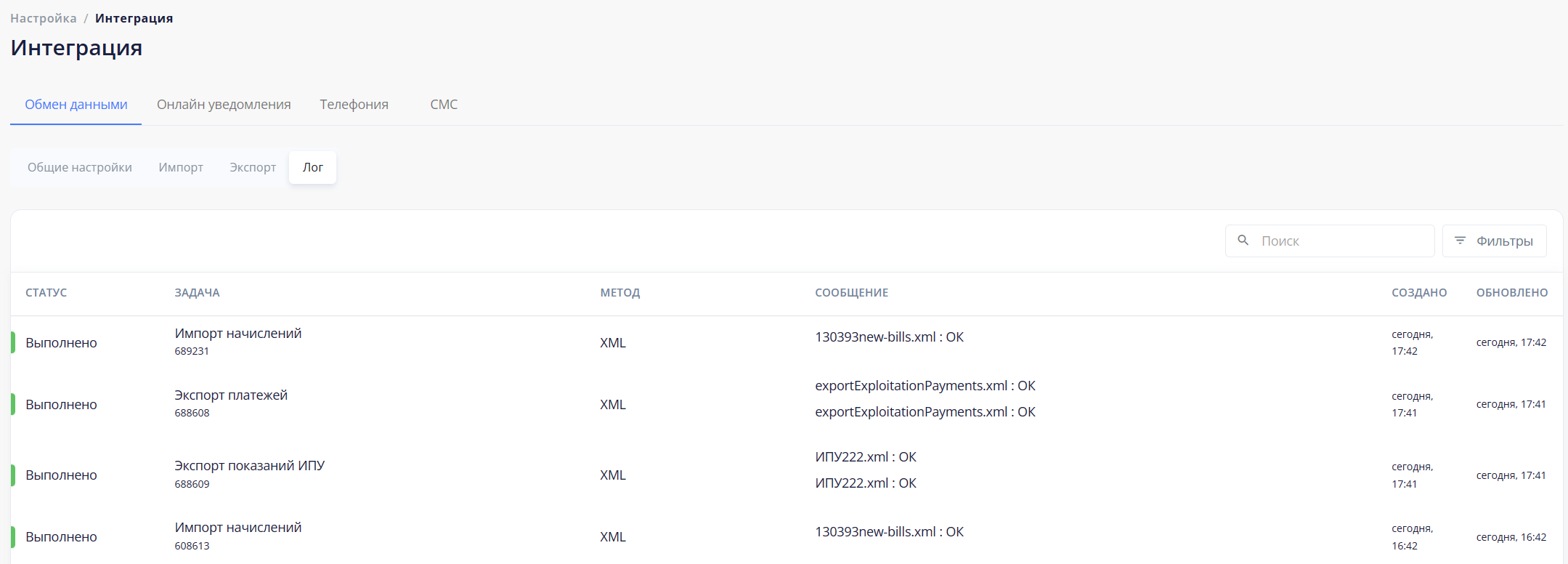Click message of task 689231
Image resolution: width=1568 pixels, height=564 pixels.
click(x=889, y=337)
